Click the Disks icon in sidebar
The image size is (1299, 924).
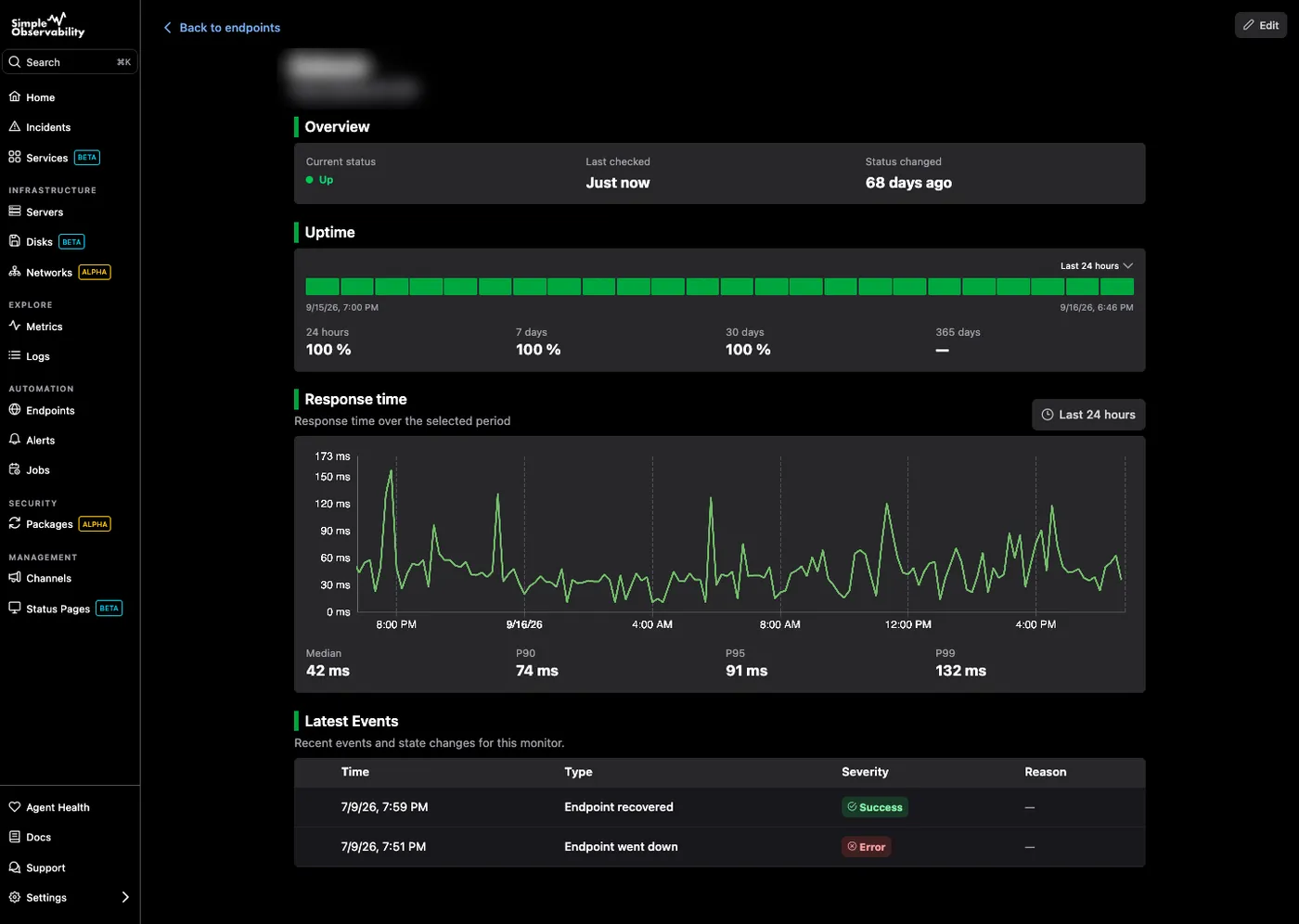click(x=15, y=241)
